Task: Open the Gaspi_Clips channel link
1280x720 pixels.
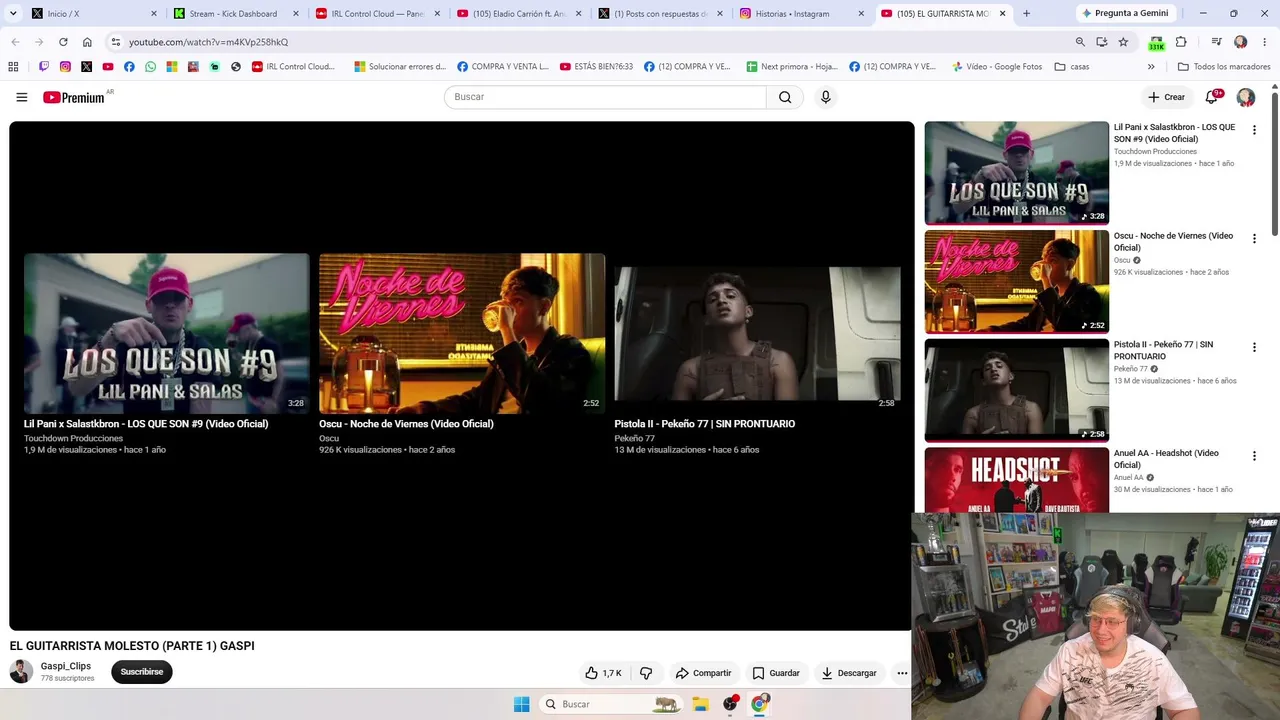Action: point(66,666)
